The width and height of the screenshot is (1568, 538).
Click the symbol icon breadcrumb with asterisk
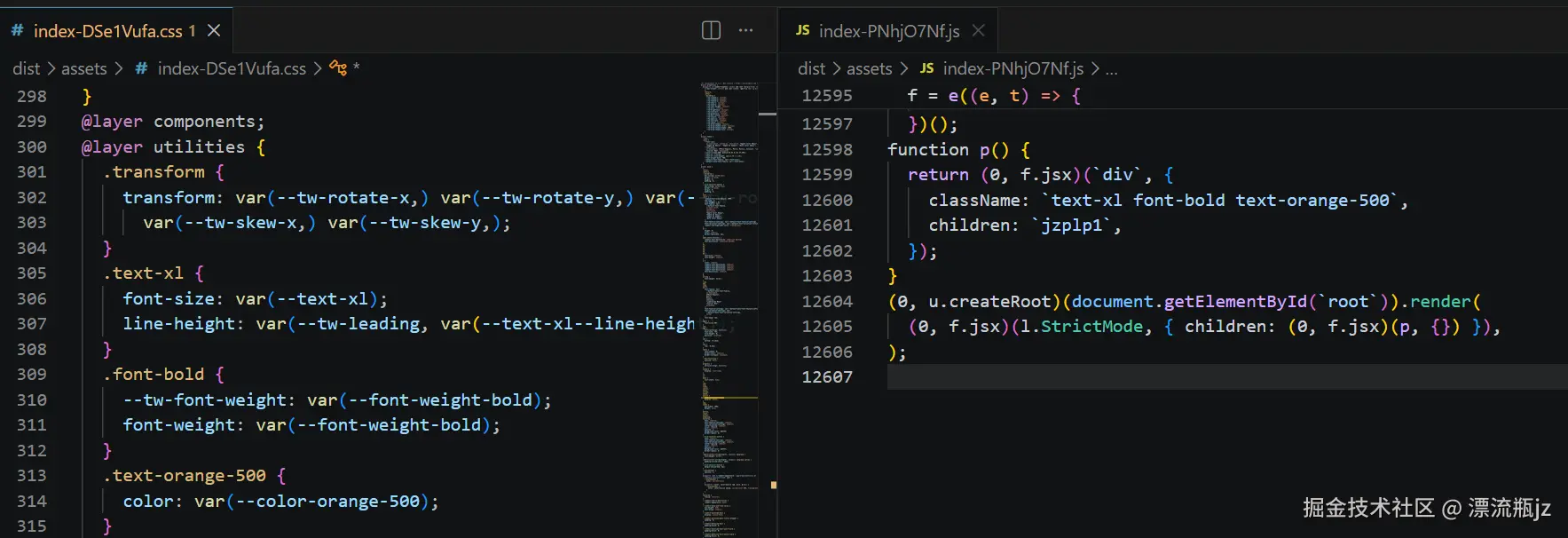tap(344, 68)
